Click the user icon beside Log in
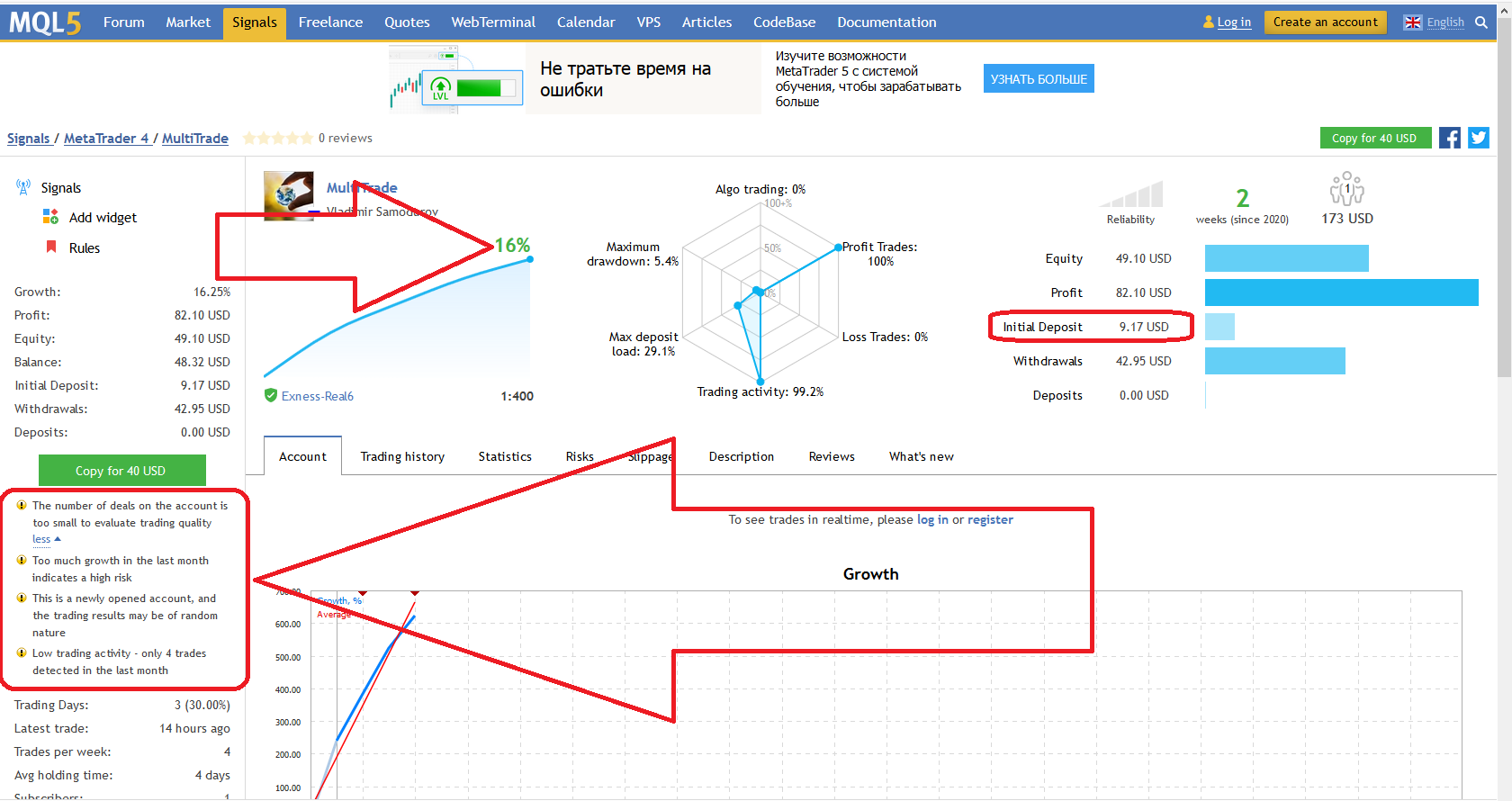 pyautogui.click(x=1209, y=22)
